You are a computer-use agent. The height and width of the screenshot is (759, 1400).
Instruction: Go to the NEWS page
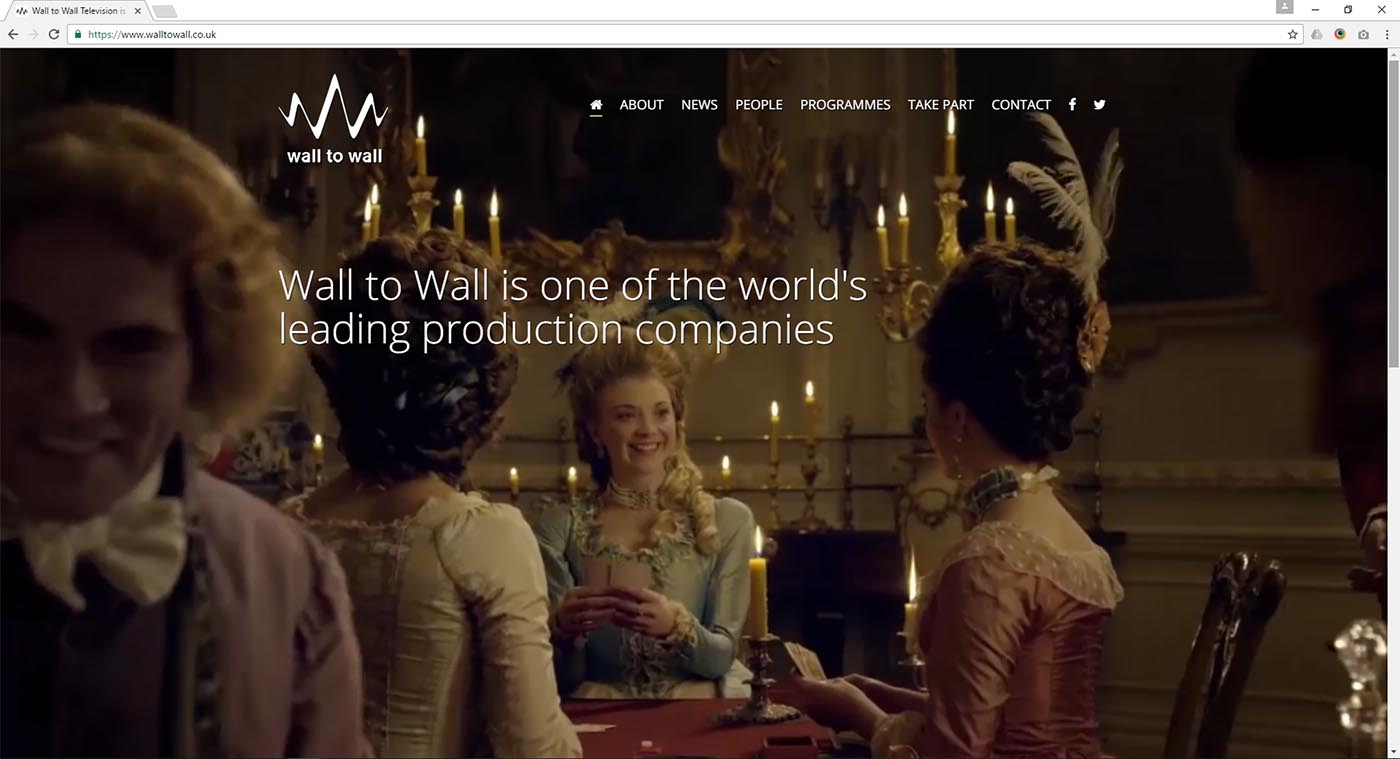click(x=699, y=104)
